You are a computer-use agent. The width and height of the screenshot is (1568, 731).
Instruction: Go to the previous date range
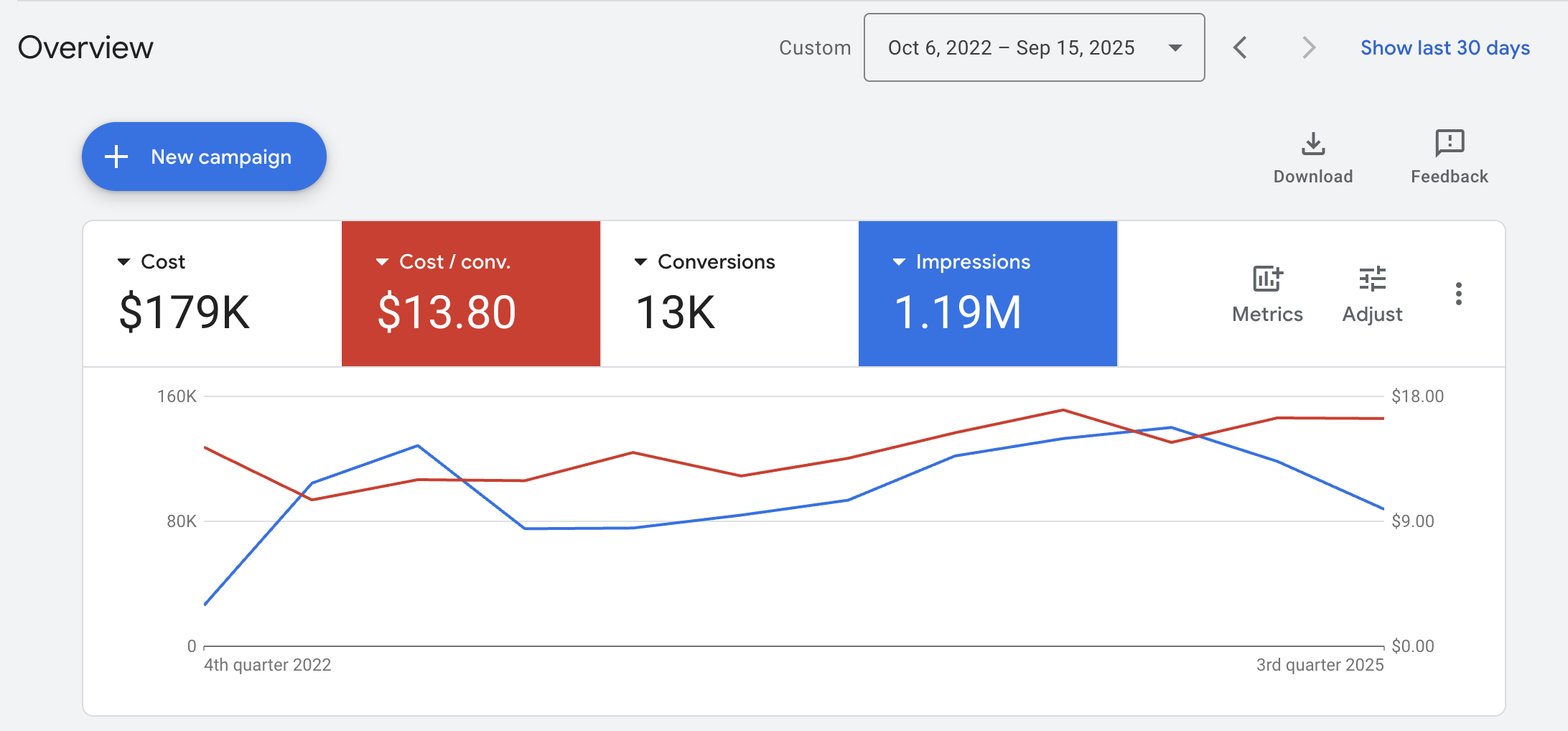click(1240, 48)
